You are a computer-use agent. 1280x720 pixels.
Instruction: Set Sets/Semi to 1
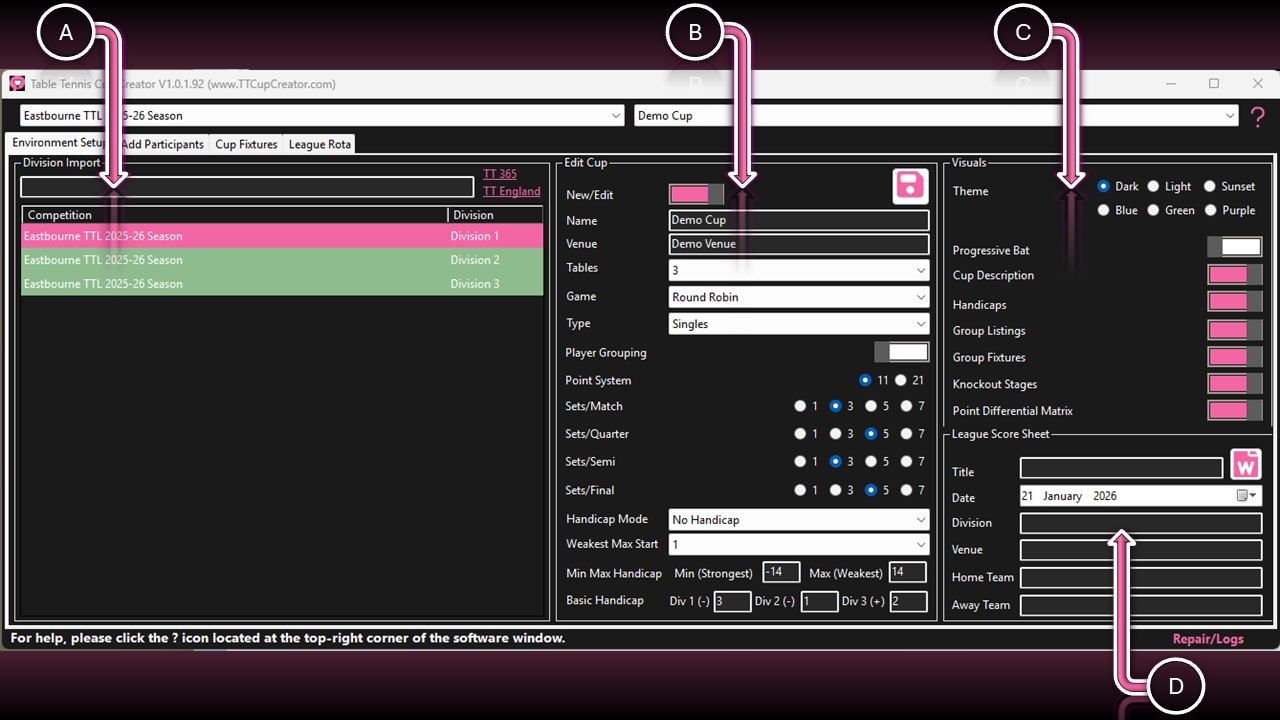[800, 462]
